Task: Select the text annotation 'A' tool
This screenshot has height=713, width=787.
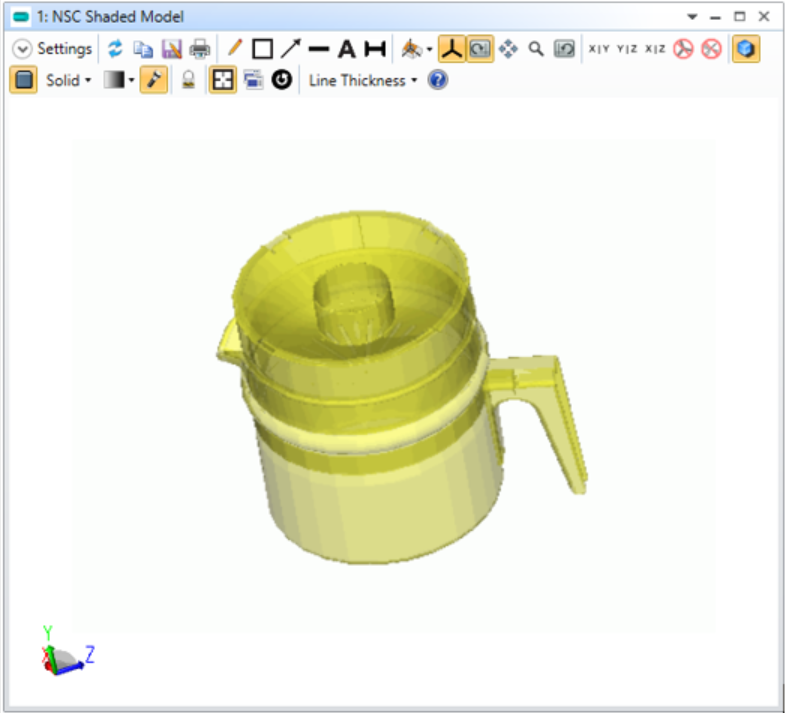Action: click(346, 48)
